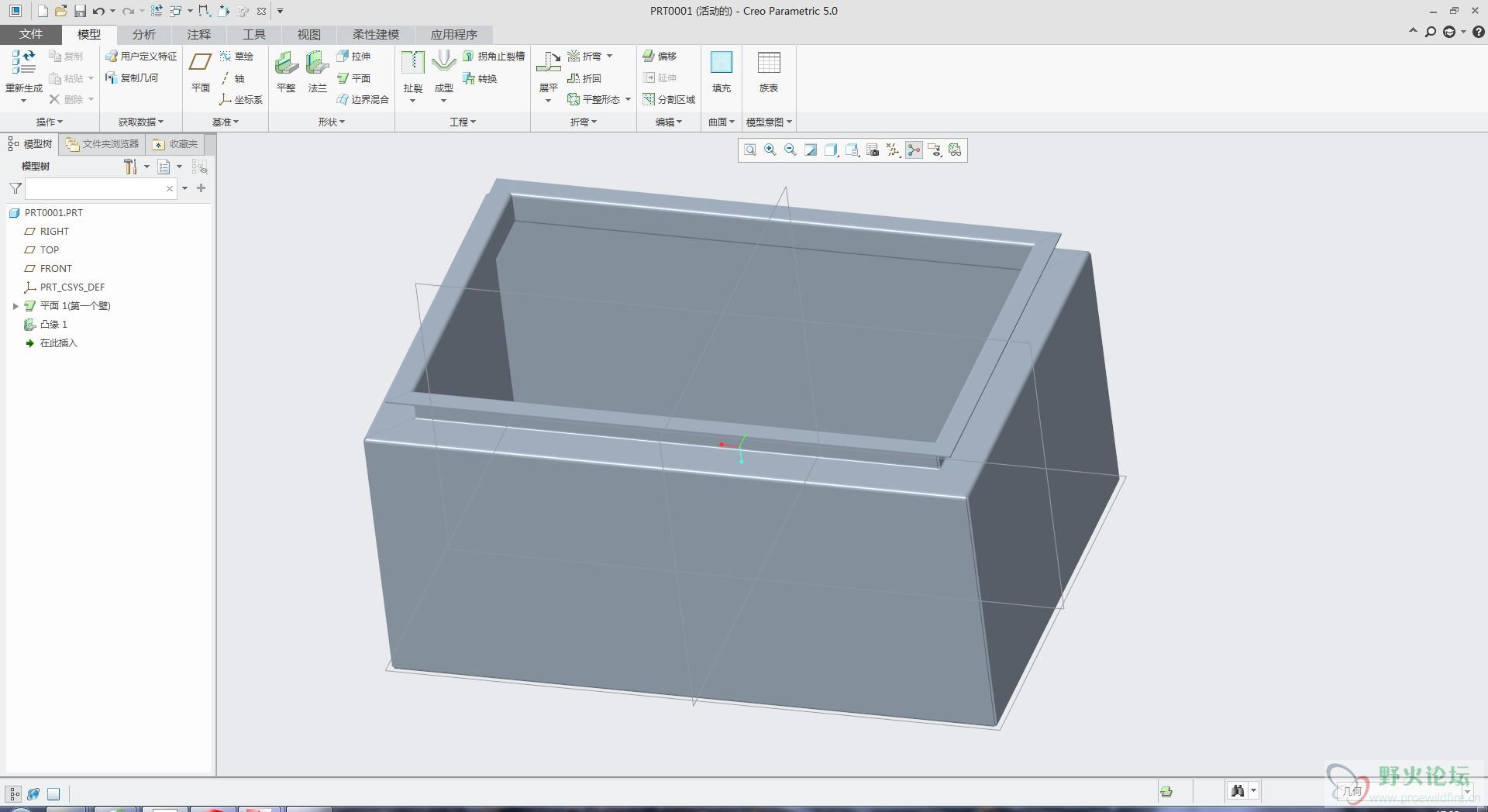Click the Refit view icon

(749, 150)
